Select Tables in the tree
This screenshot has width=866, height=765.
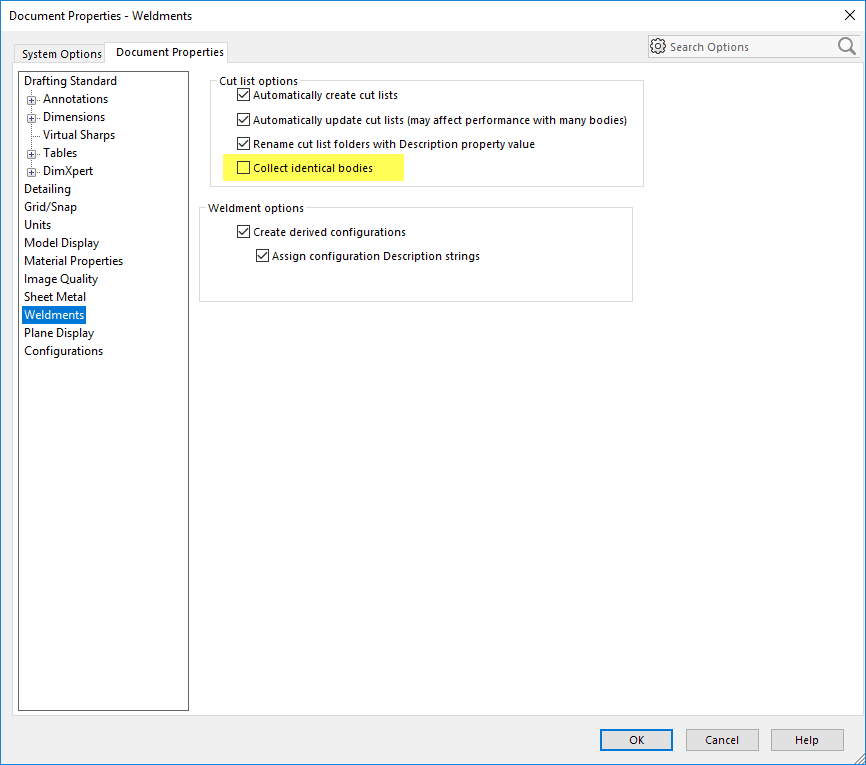[60, 153]
